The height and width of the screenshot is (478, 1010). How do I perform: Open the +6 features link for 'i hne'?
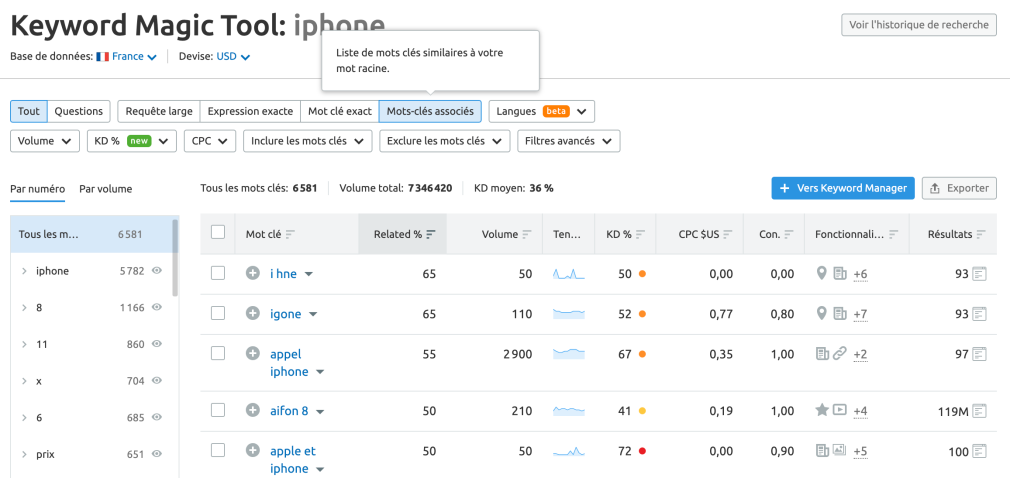pos(860,274)
